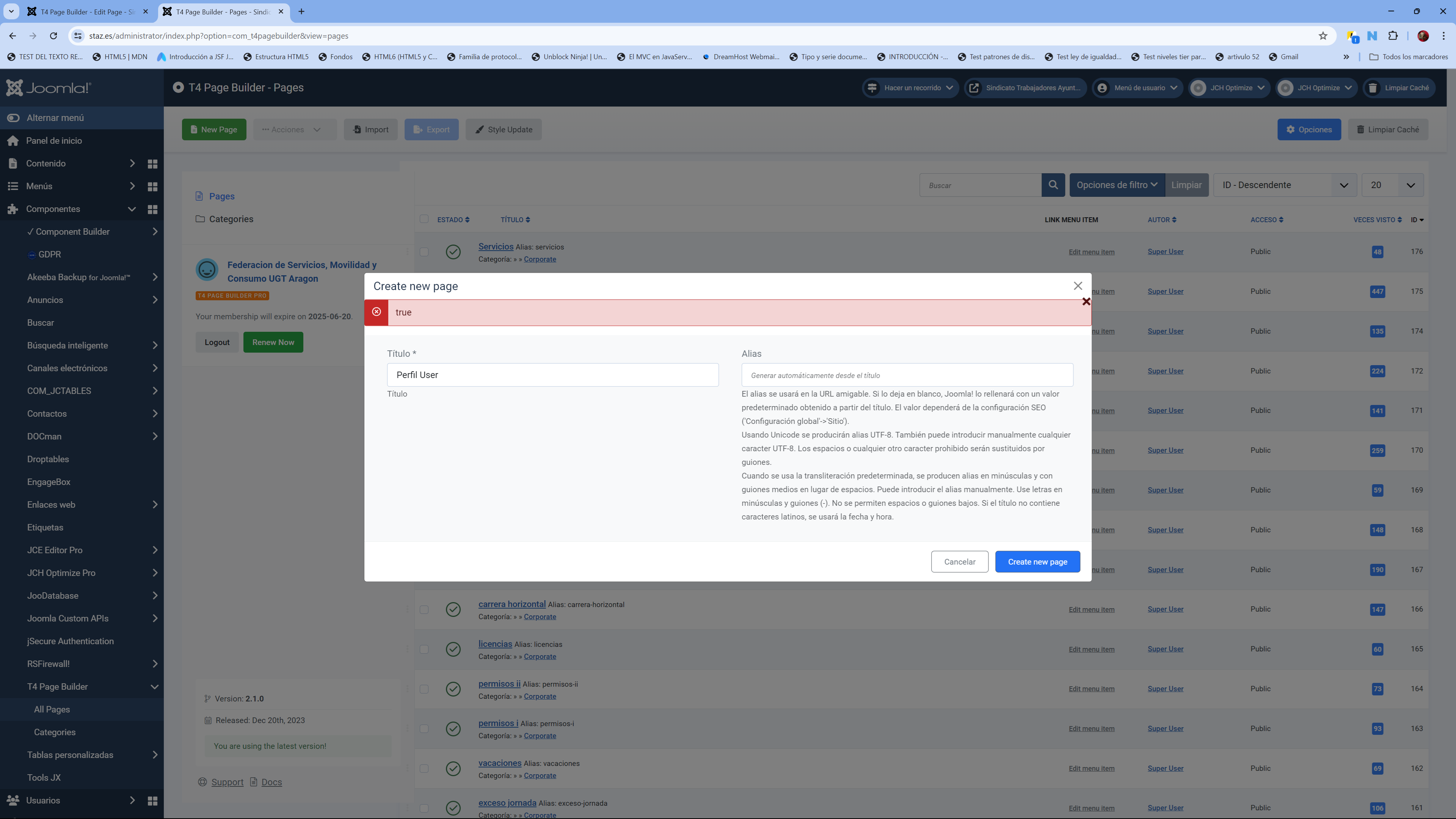The image size is (1456, 819).
Task: Check the licencias row checkbox
Action: click(424, 649)
